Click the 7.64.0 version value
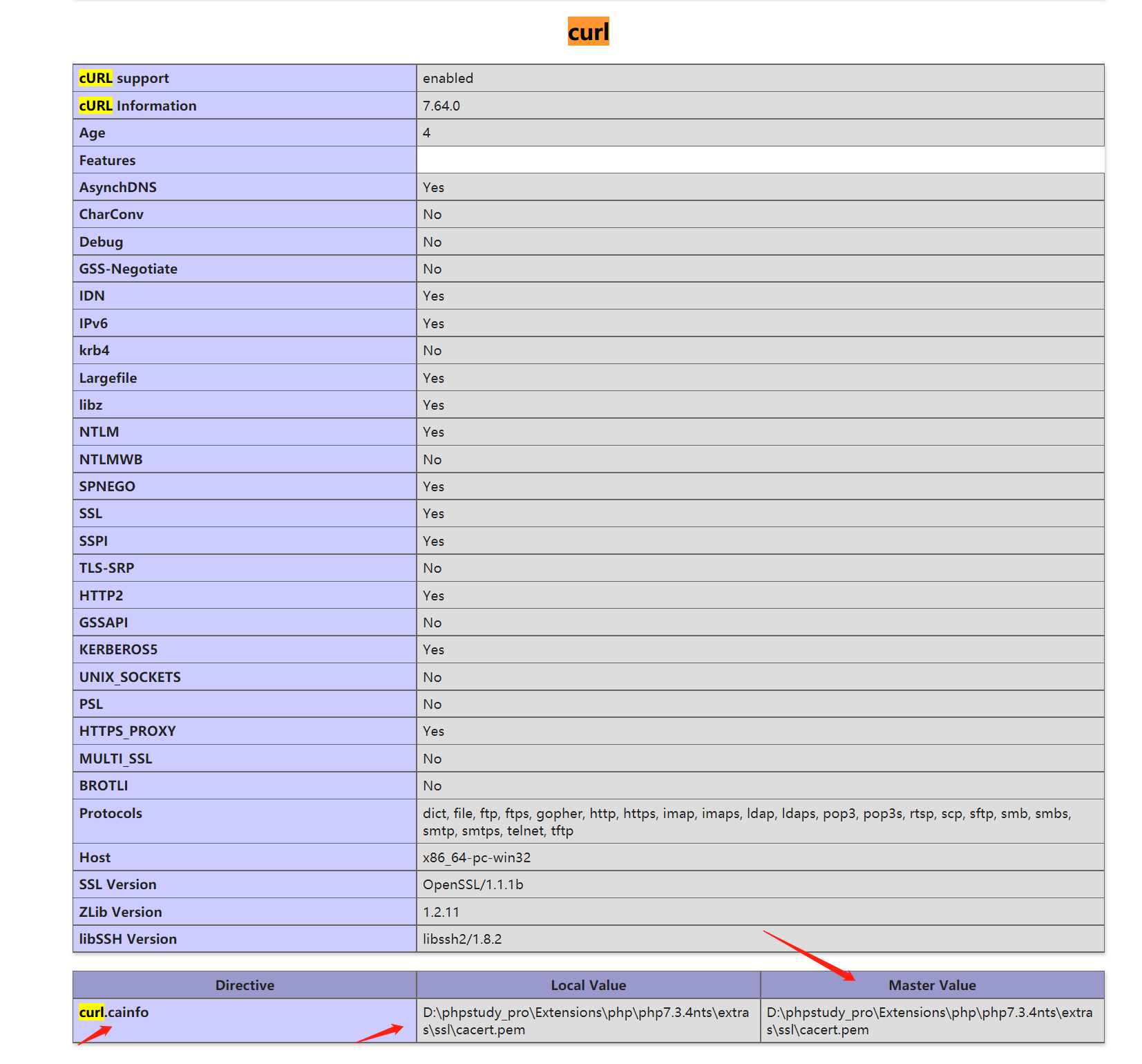The height and width of the screenshot is (1064, 1142). click(441, 106)
